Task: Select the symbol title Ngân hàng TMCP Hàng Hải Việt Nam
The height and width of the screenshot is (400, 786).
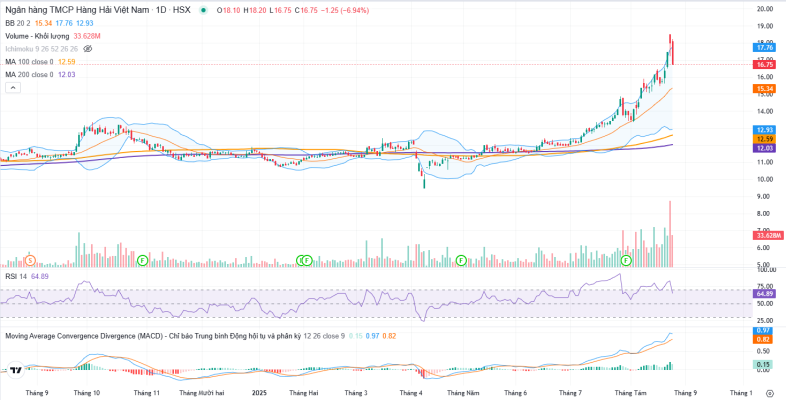Action: tap(76, 10)
